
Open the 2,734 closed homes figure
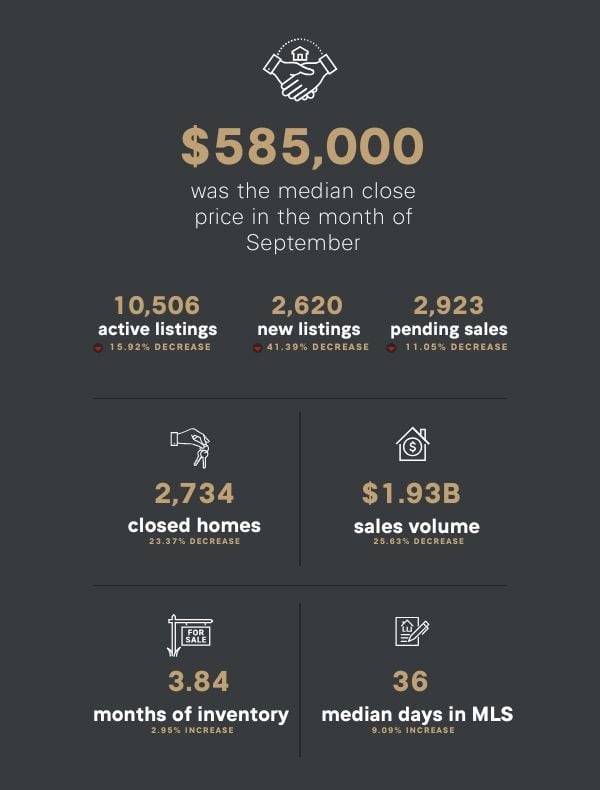coord(194,494)
